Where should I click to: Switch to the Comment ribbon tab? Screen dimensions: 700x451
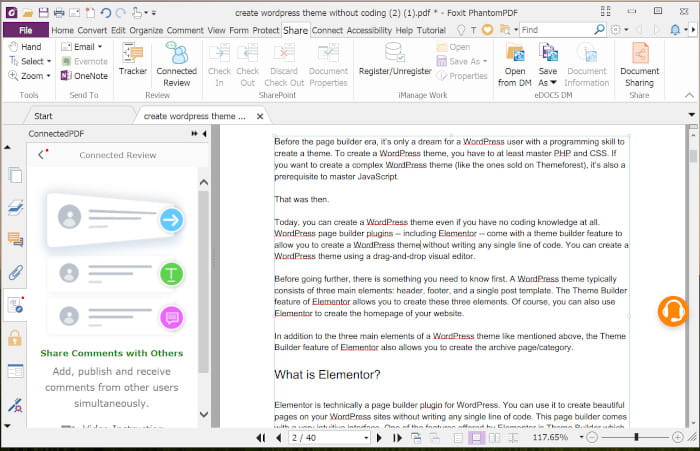click(185, 30)
